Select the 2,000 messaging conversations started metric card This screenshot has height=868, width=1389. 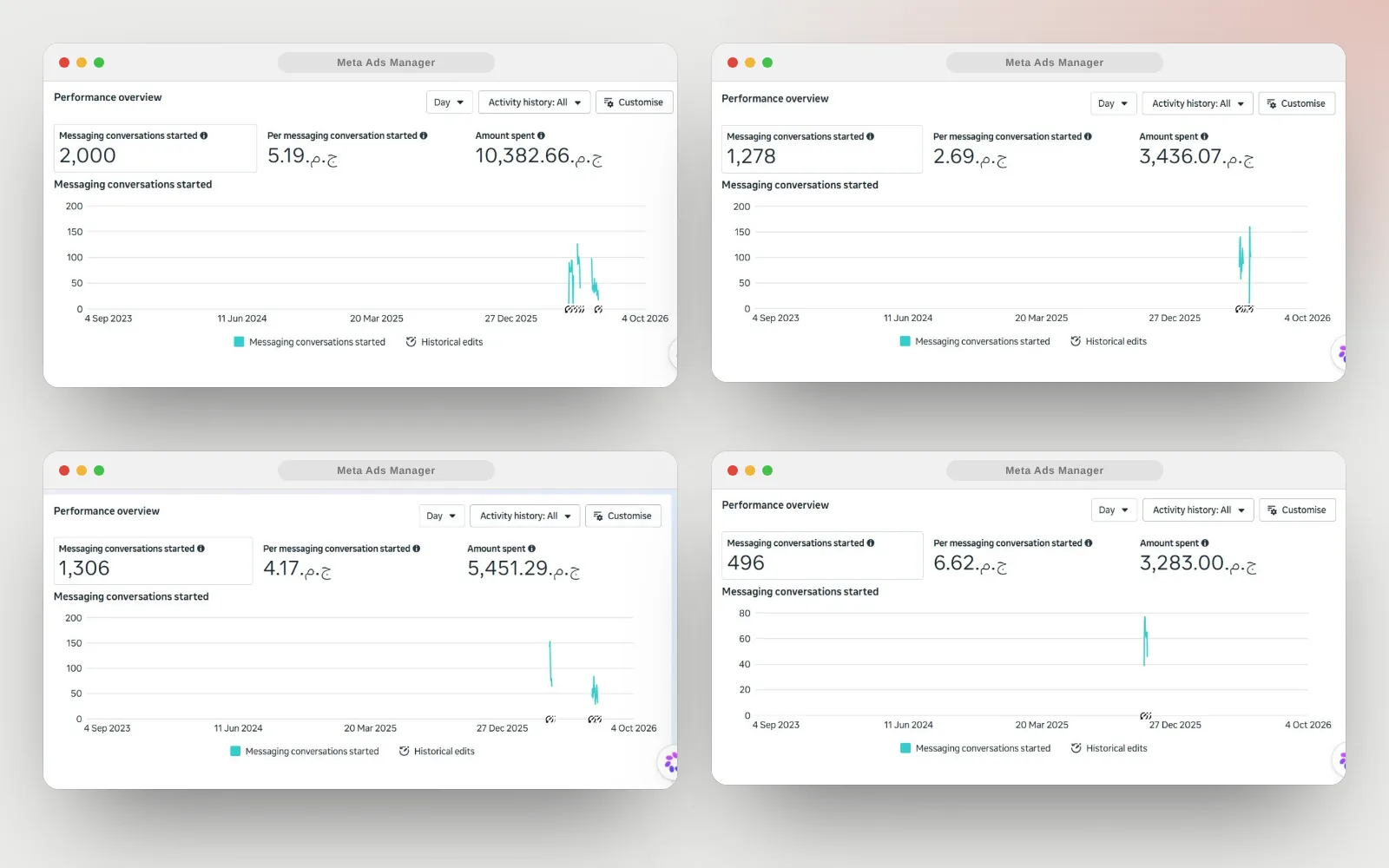coord(155,148)
